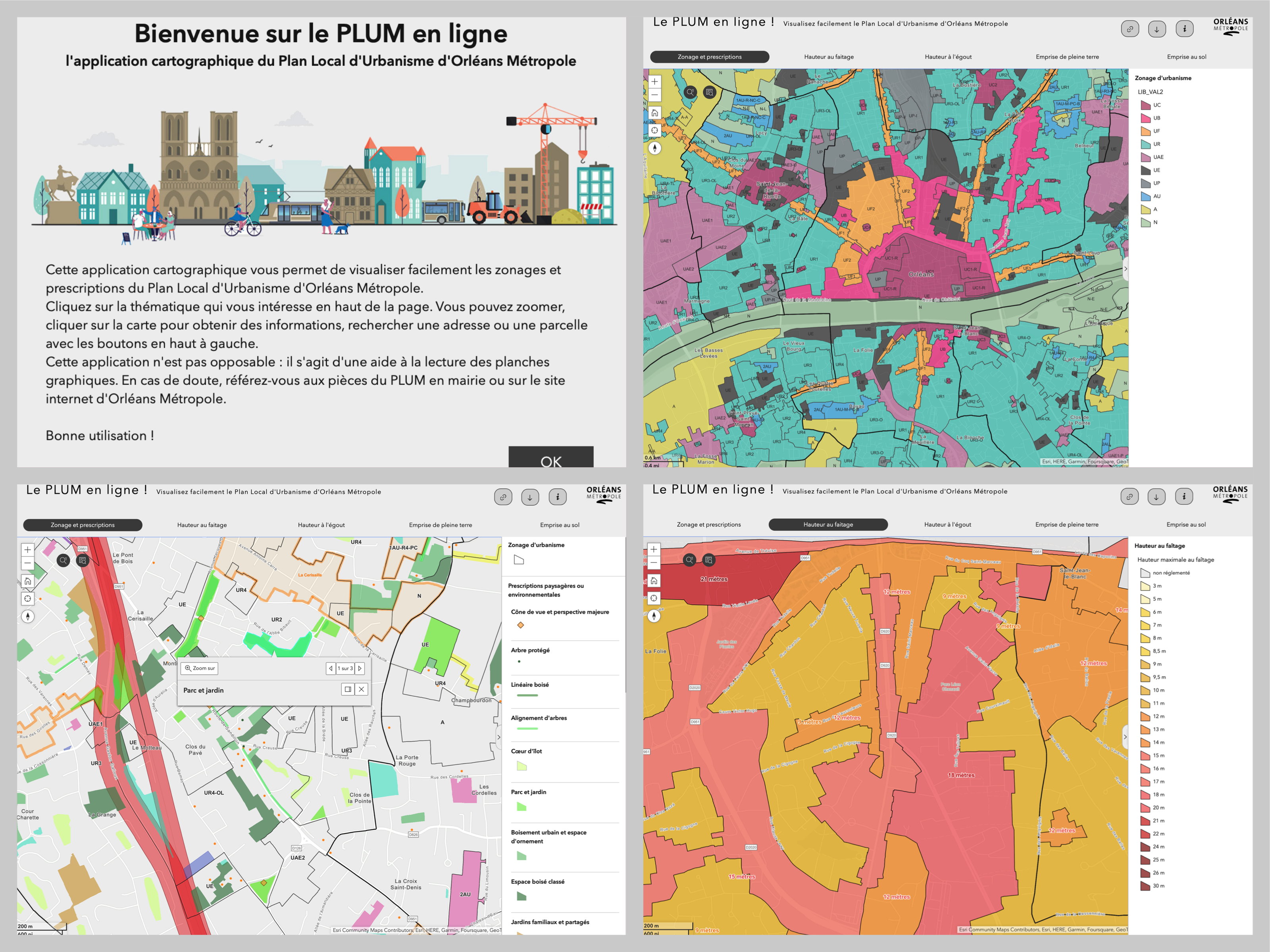Image resolution: width=1270 pixels, height=952 pixels.
Task: Click the UB pink legend swatch
Action: tap(1145, 118)
